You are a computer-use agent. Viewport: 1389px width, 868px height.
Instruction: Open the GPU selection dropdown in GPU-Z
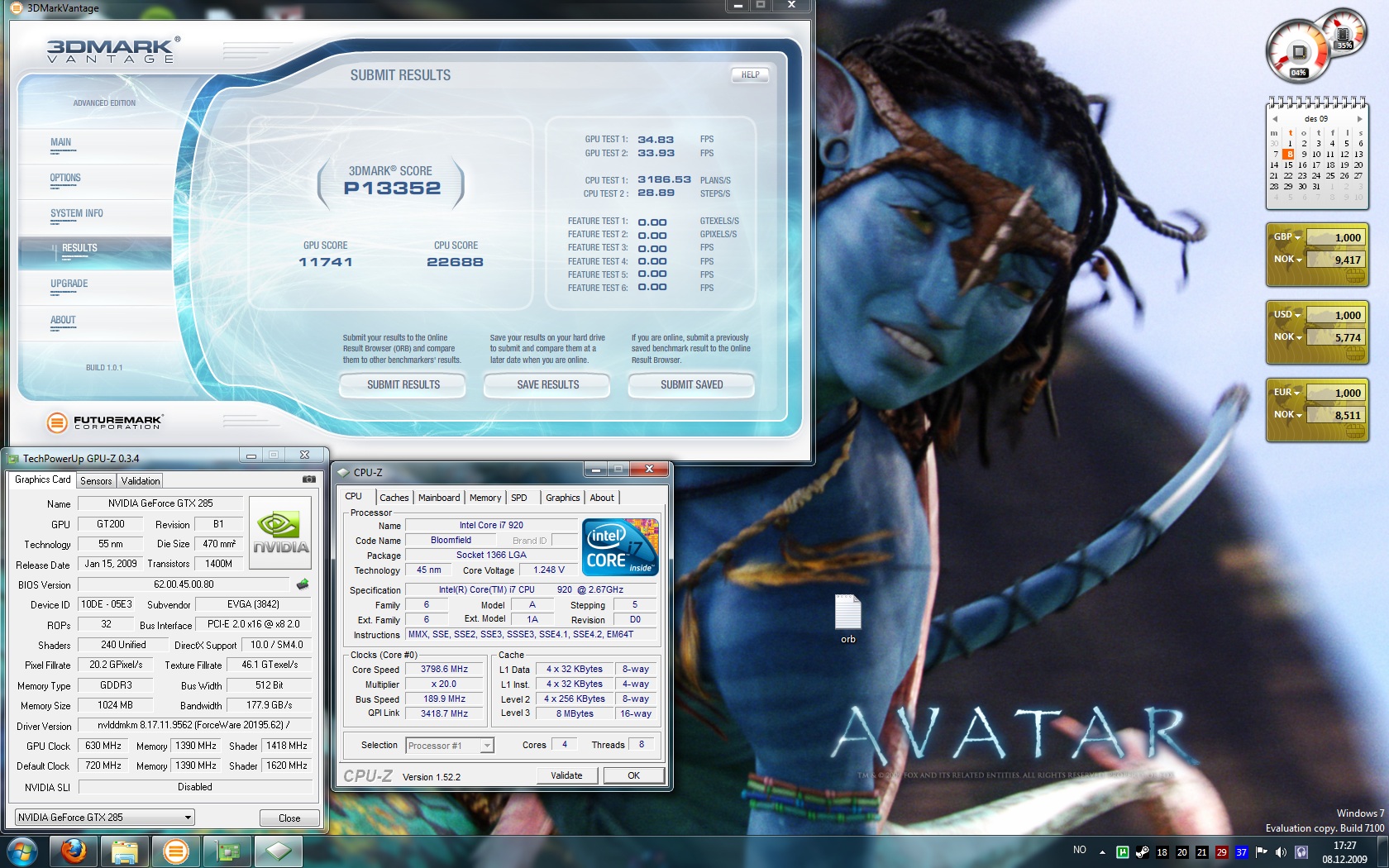[x=105, y=818]
